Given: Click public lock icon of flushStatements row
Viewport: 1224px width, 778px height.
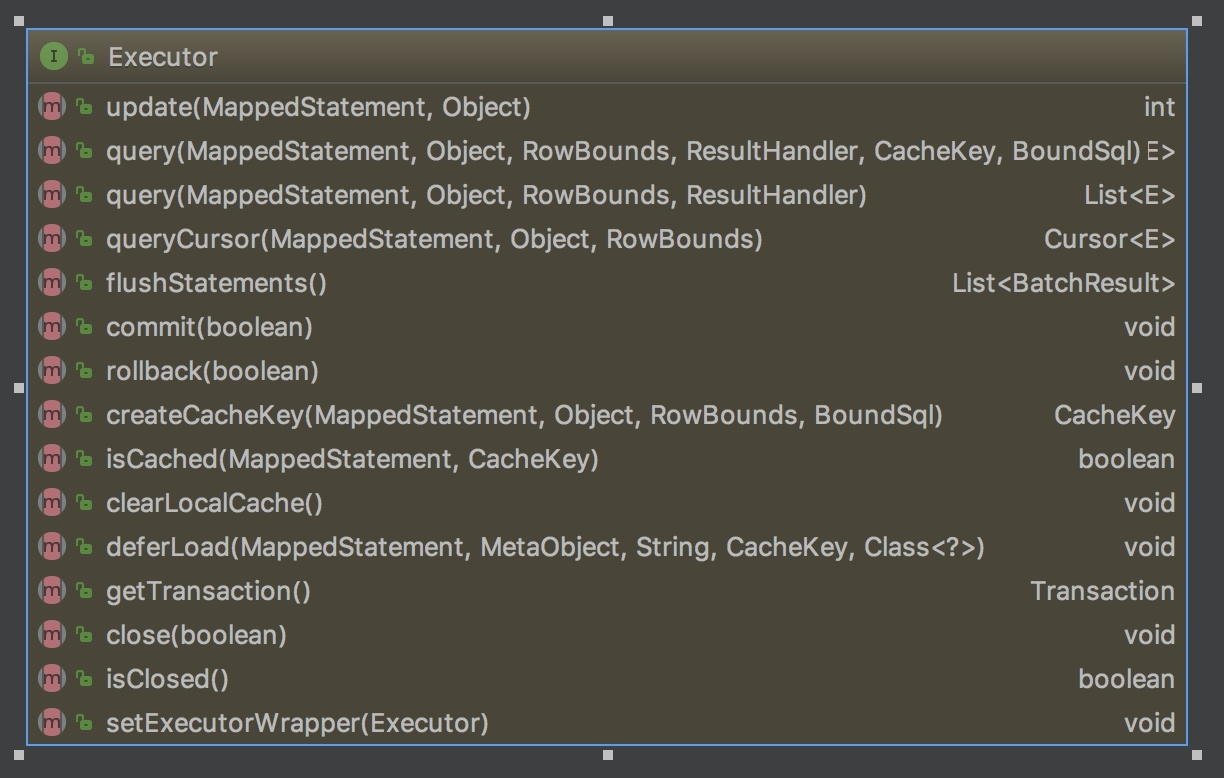Looking at the screenshot, I should [85, 283].
